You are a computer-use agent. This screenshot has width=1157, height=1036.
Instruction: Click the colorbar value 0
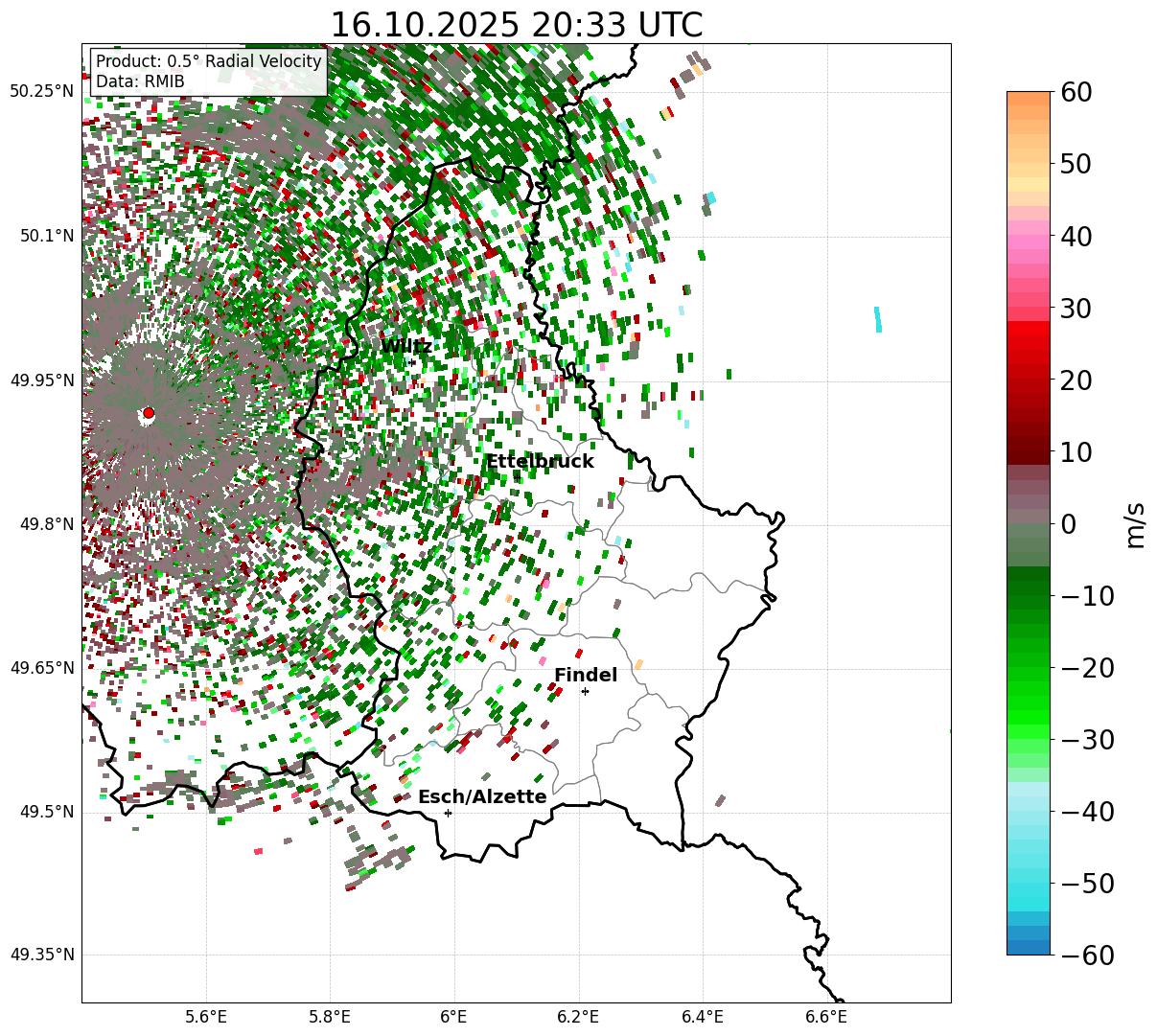click(1068, 524)
